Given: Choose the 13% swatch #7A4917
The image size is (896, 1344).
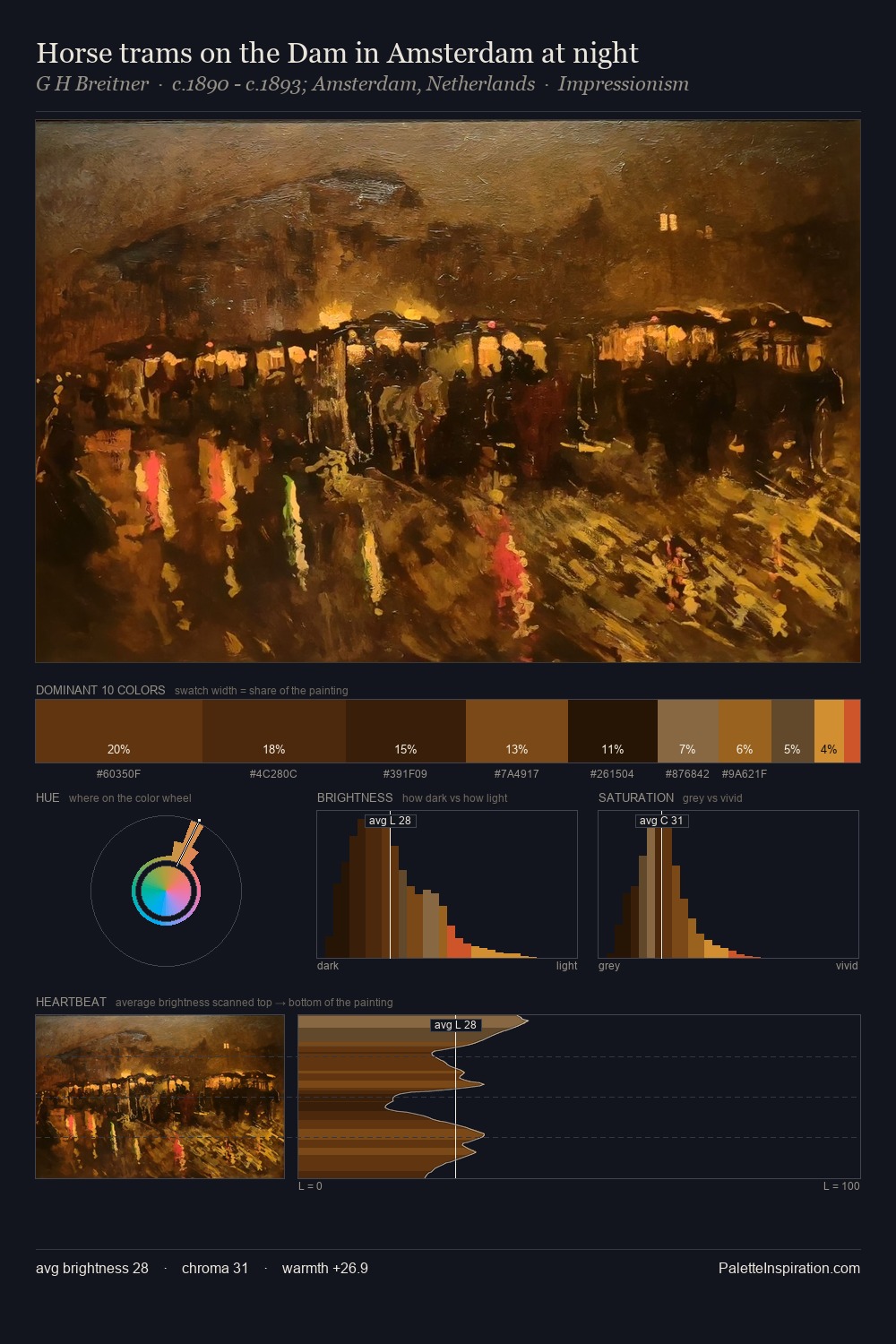Looking at the screenshot, I should (x=517, y=731).
